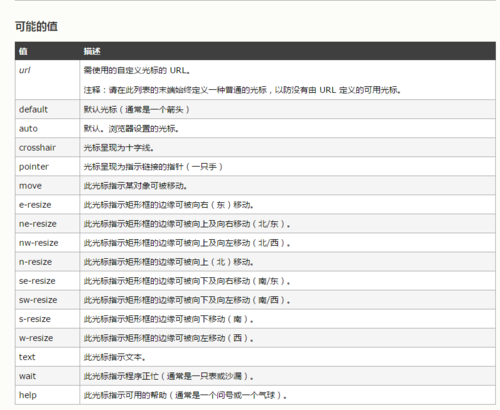Select the 'w-resize' table entry

(x=36, y=338)
